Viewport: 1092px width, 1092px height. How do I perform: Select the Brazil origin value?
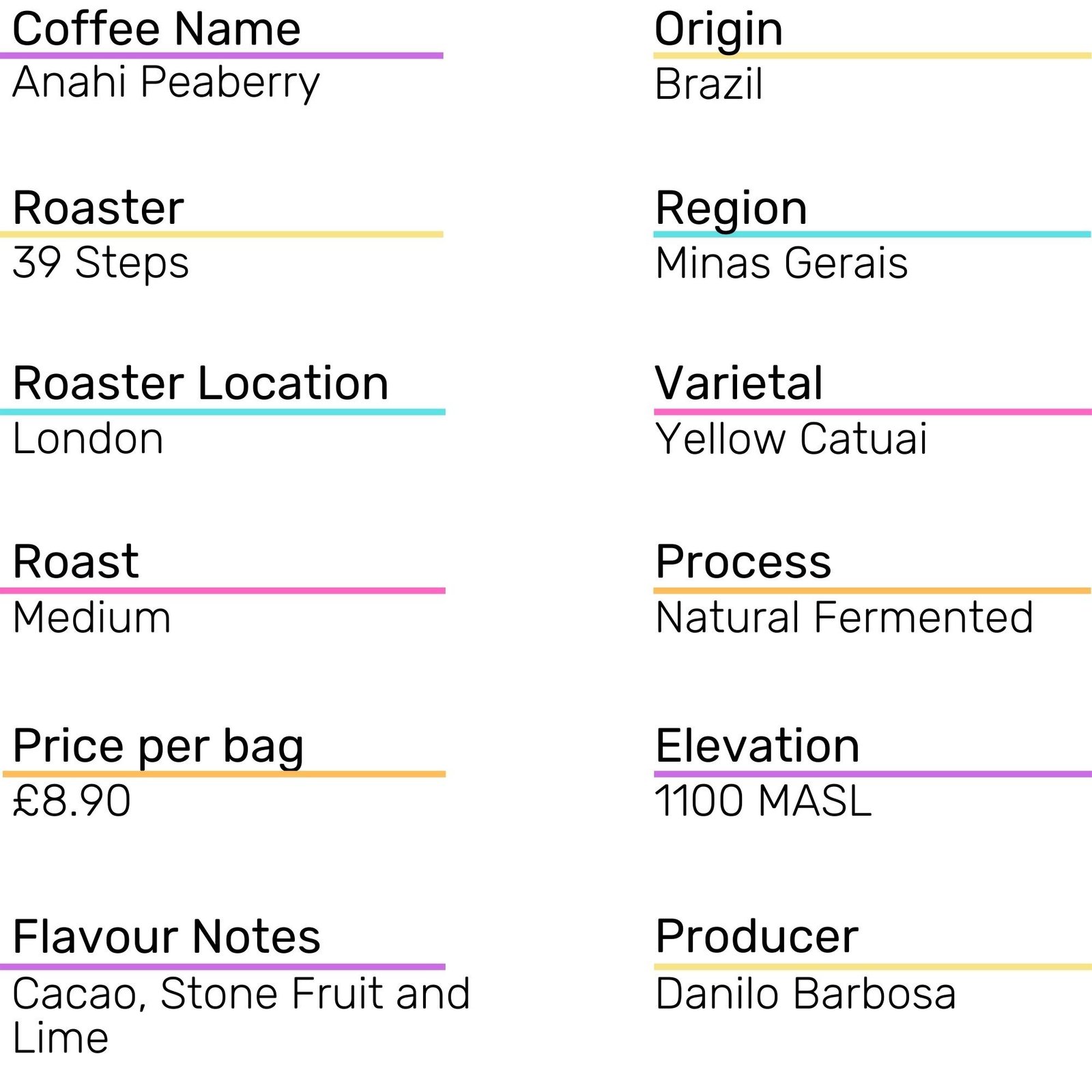coord(708,85)
